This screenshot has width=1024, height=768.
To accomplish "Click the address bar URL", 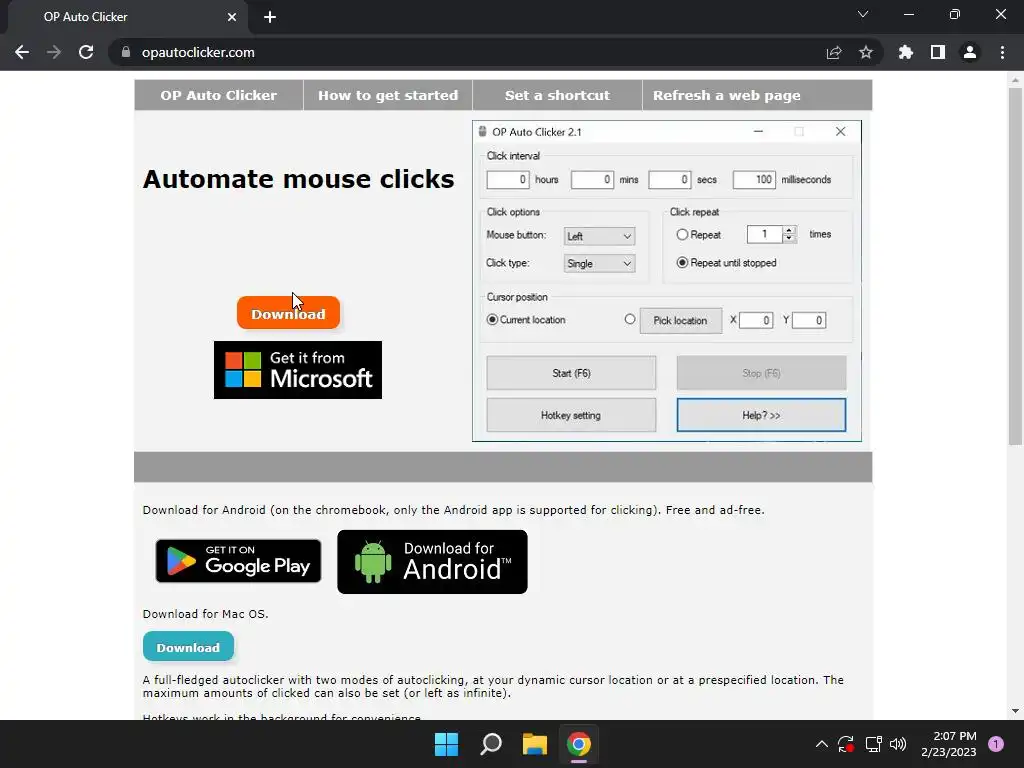I will point(199,52).
